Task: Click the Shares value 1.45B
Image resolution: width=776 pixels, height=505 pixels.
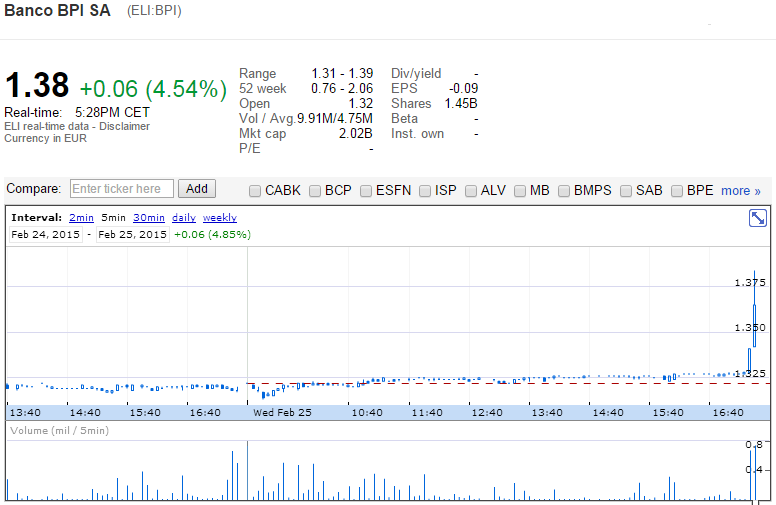Action: (x=461, y=103)
